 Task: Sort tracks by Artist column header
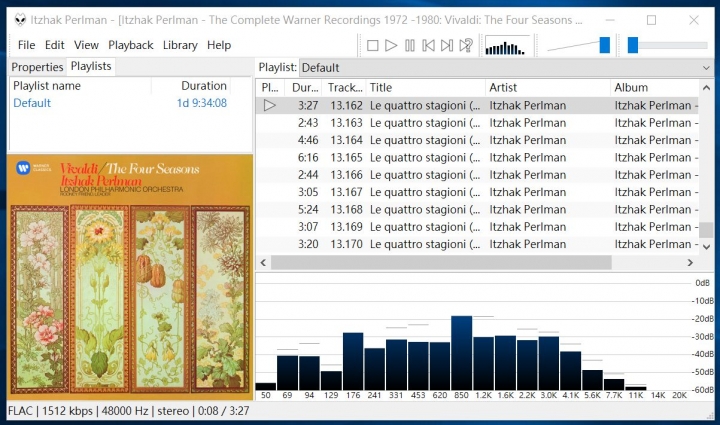click(548, 88)
